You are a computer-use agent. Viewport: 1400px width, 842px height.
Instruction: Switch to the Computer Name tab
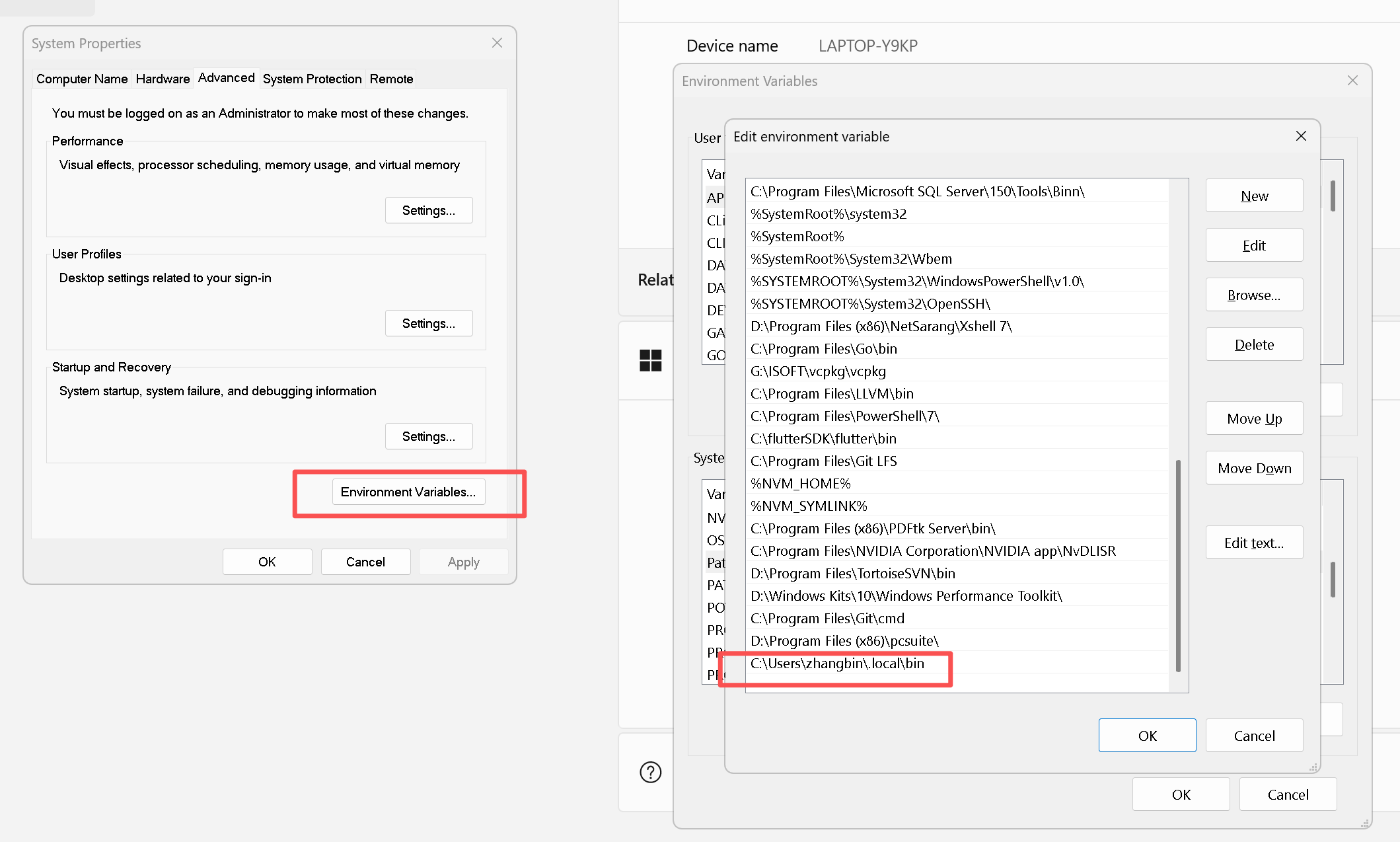pos(82,79)
